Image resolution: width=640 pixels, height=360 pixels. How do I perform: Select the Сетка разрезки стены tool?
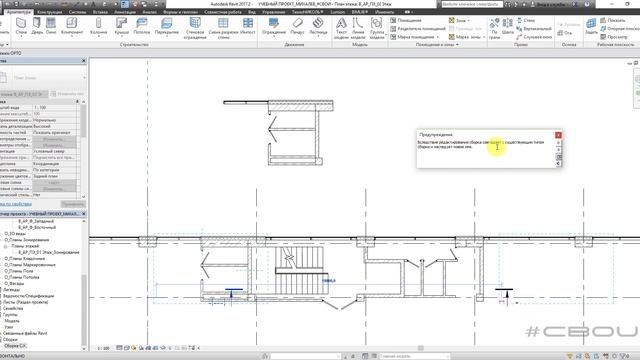pos(223,28)
